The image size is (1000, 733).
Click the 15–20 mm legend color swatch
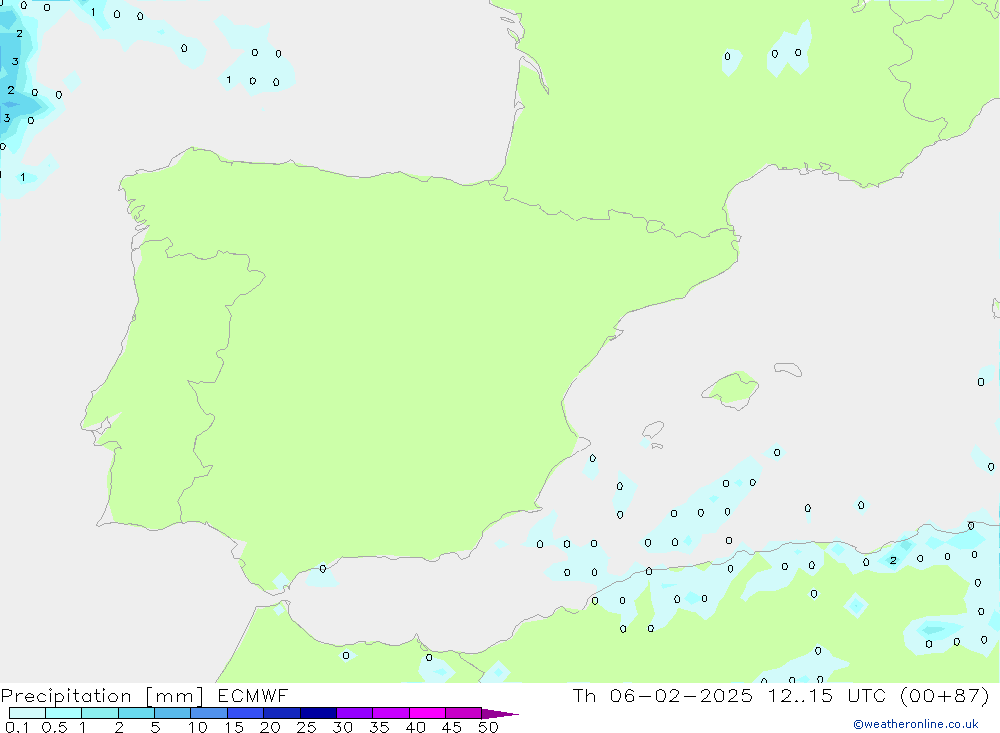pos(245,713)
